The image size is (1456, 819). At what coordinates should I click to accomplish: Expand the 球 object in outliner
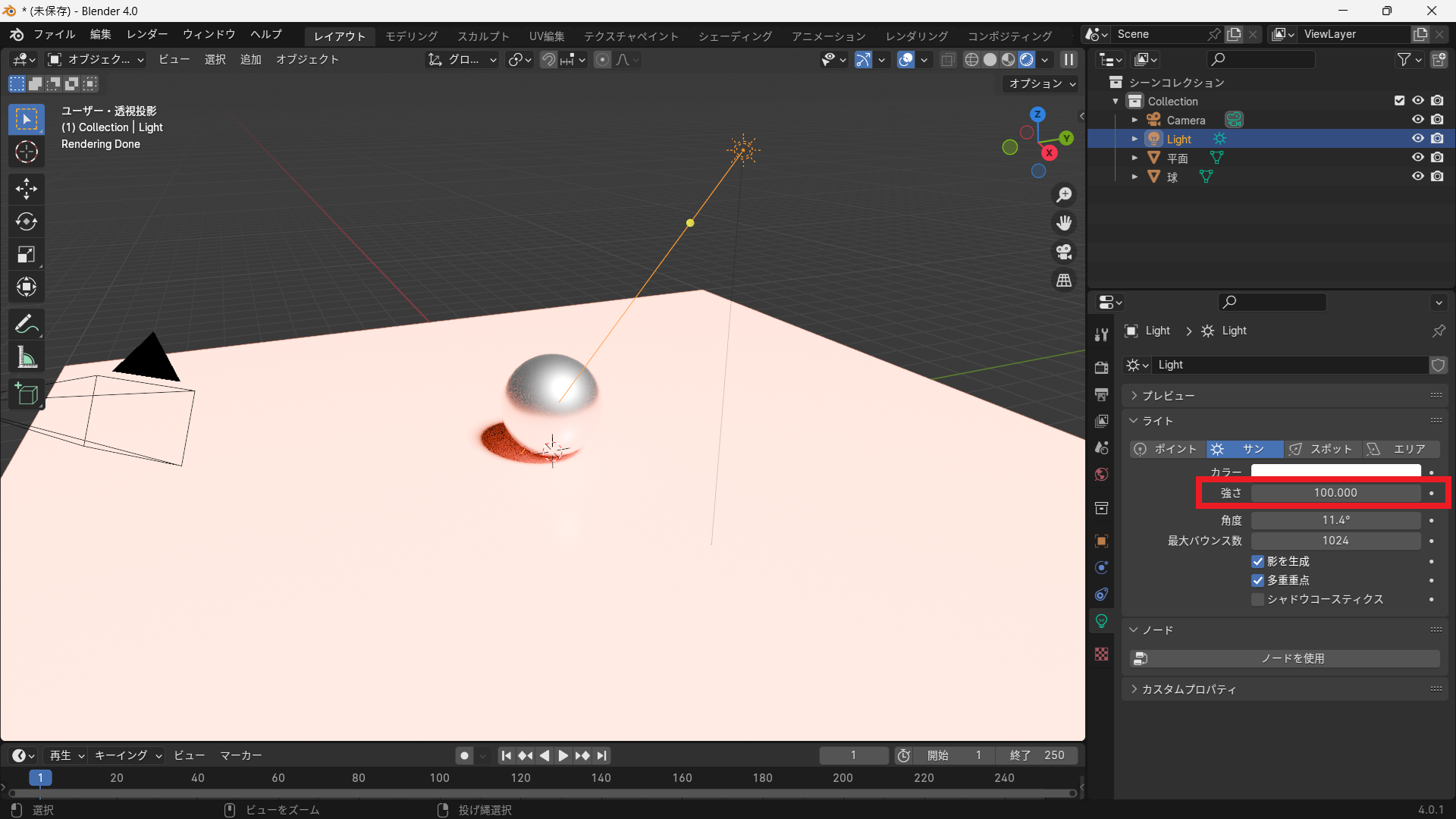tap(1134, 177)
